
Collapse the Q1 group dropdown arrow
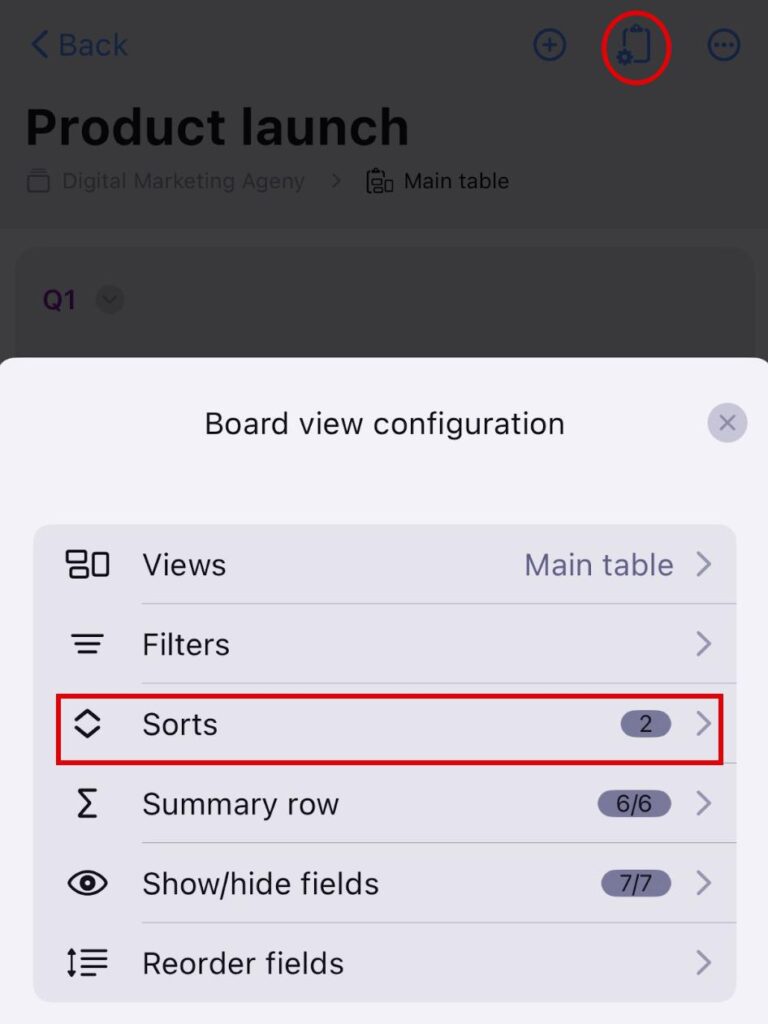coord(110,299)
